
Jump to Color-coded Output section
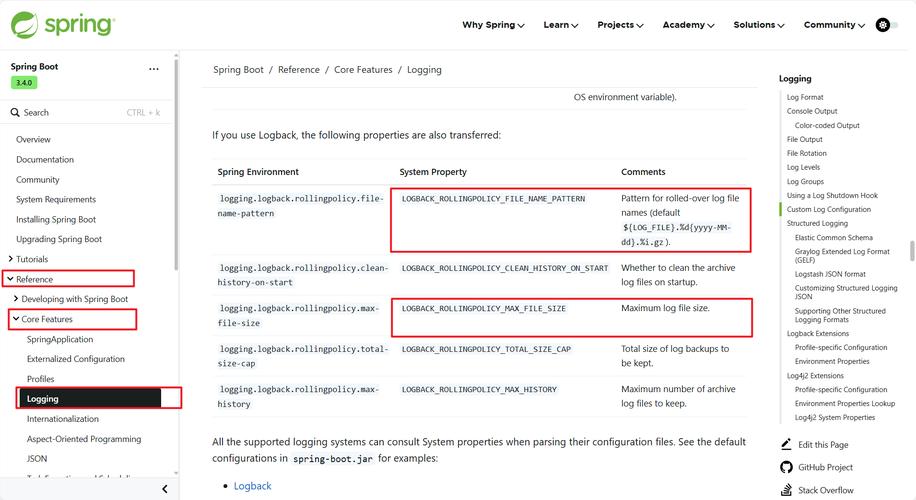827,125
